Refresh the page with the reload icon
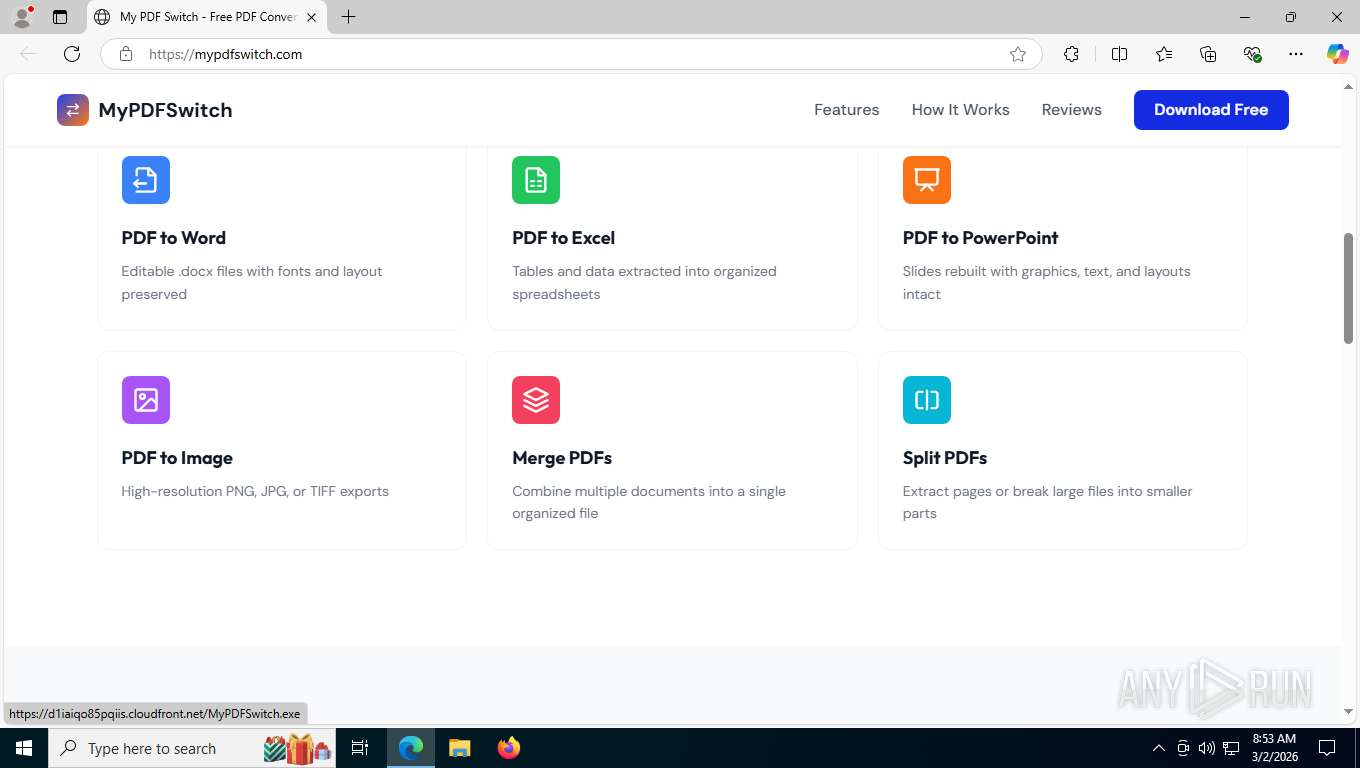Screen dimensions: 1360x768 pyautogui.click(x=72, y=54)
